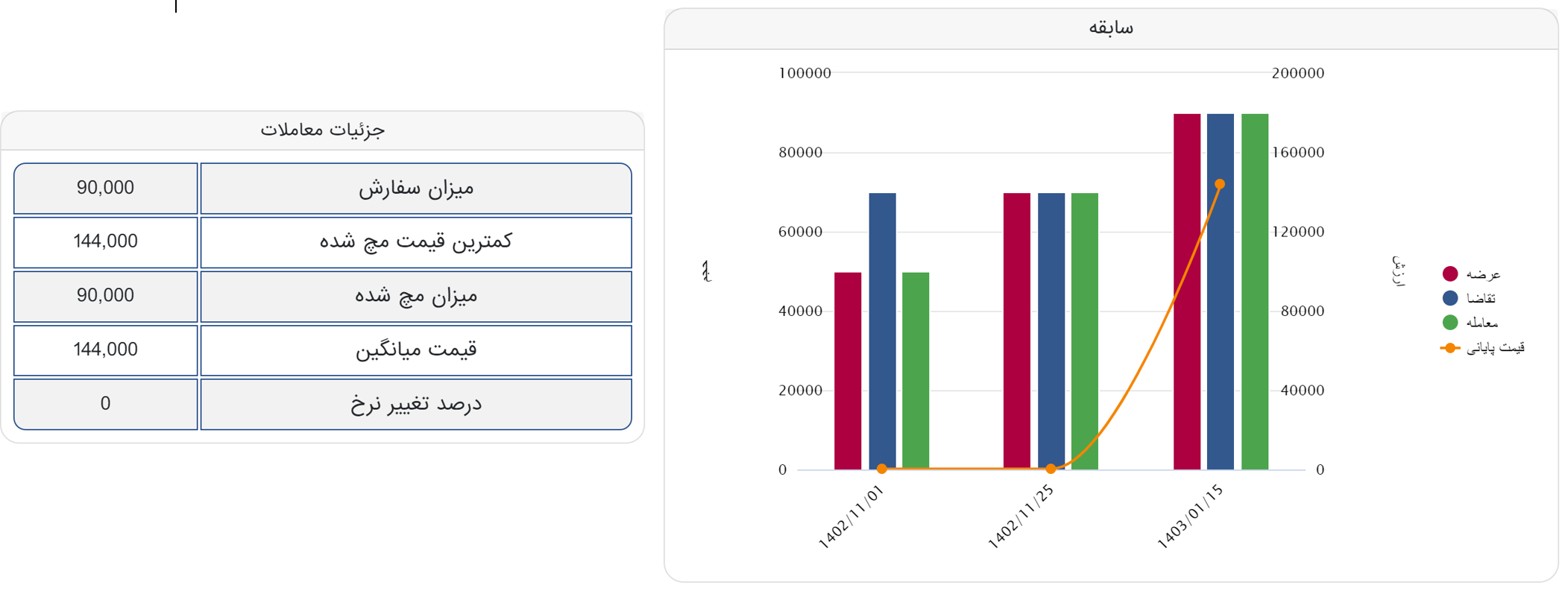Click the قیمت میانگین value cell
Viewport: 1568px width, 591px height.
105,350
